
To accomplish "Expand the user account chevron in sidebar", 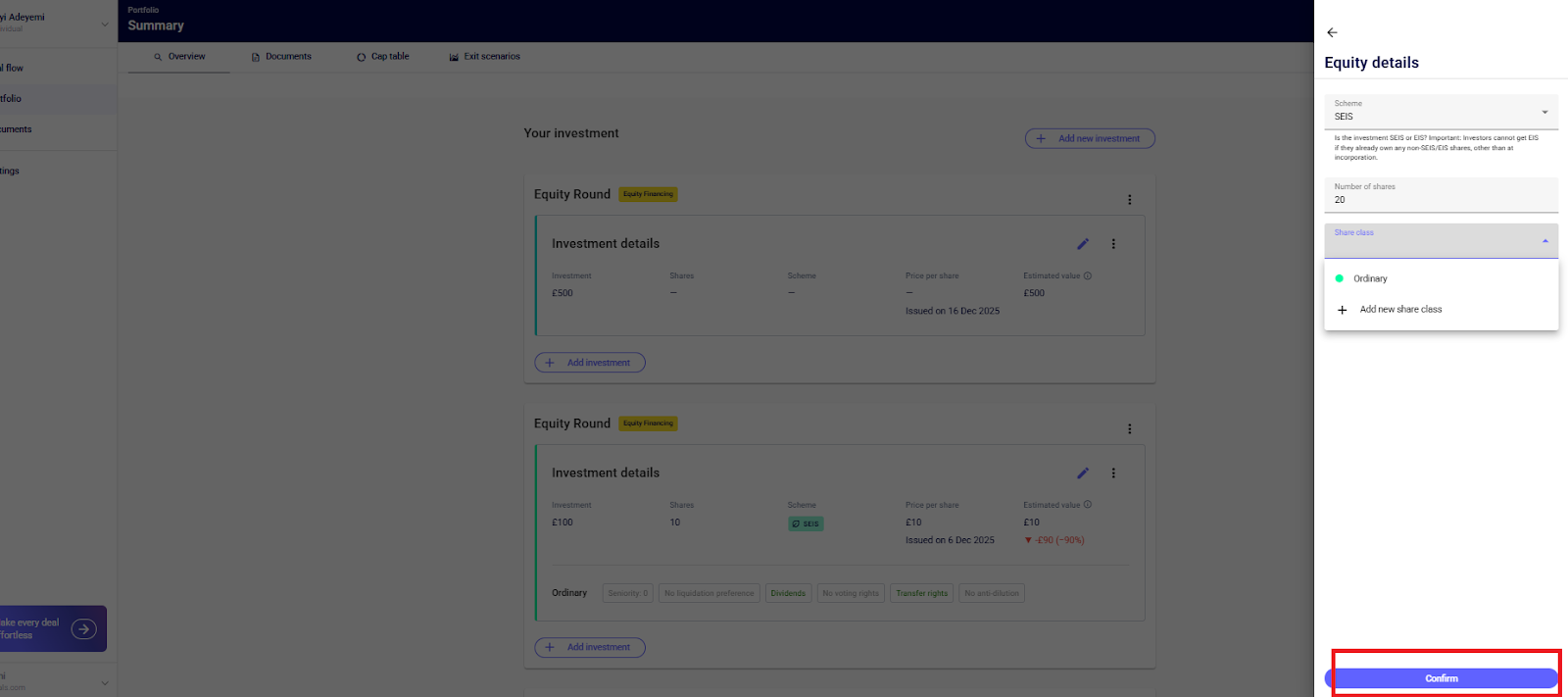I will 105,25.
